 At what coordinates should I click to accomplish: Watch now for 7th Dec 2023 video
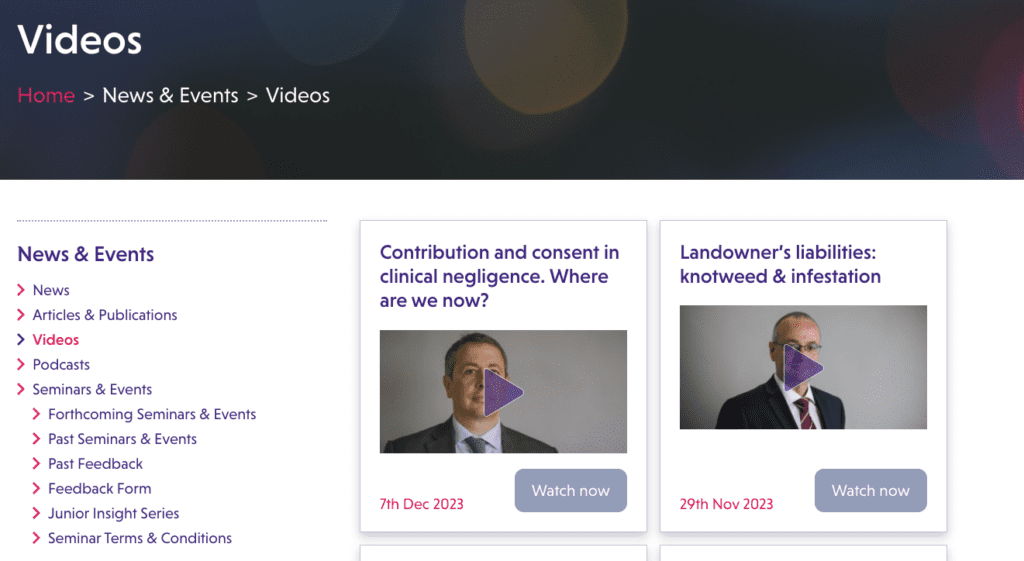tap(570, 490)
